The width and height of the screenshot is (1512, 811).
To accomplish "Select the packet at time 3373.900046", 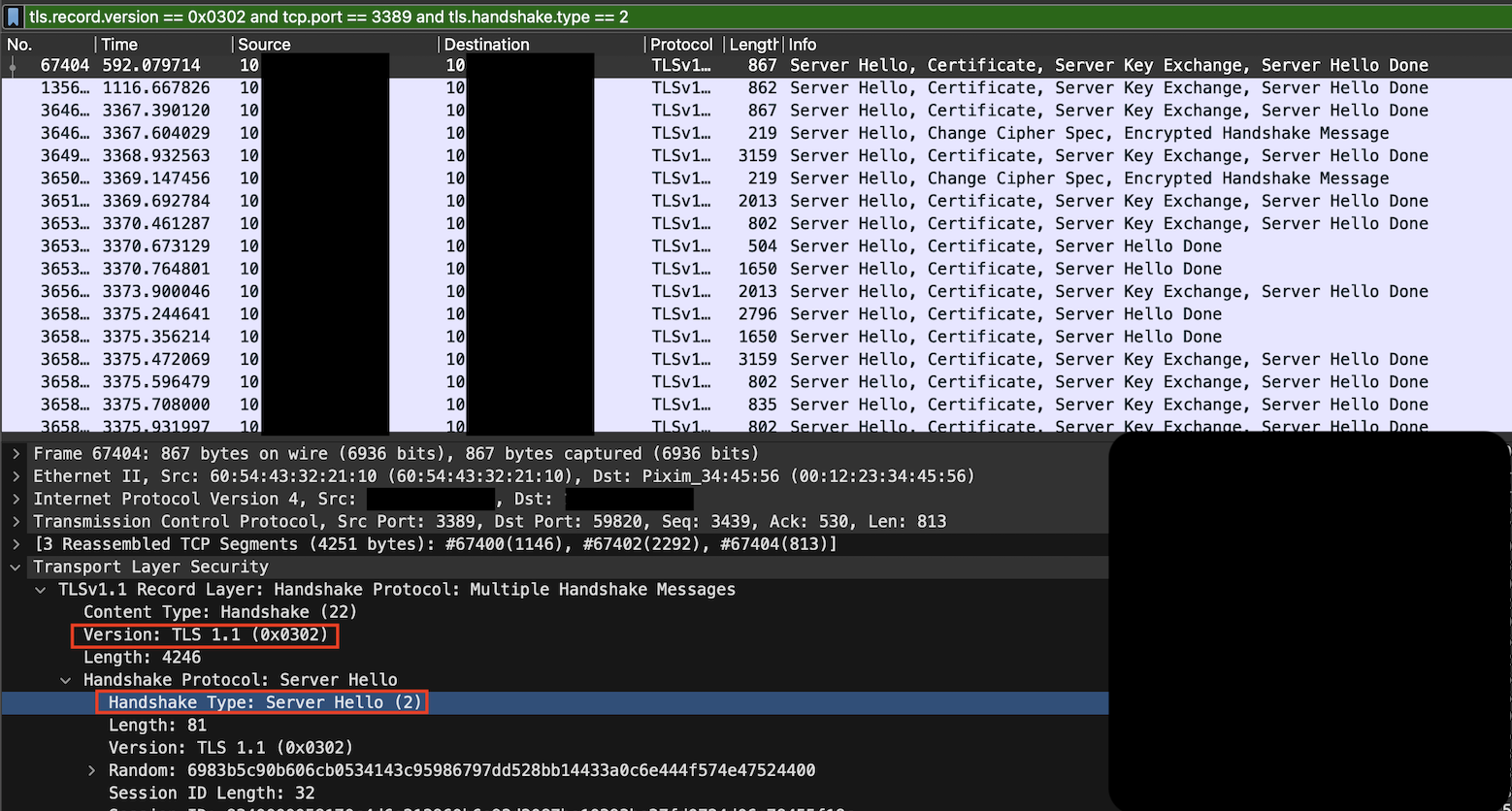I will (756, 291).
